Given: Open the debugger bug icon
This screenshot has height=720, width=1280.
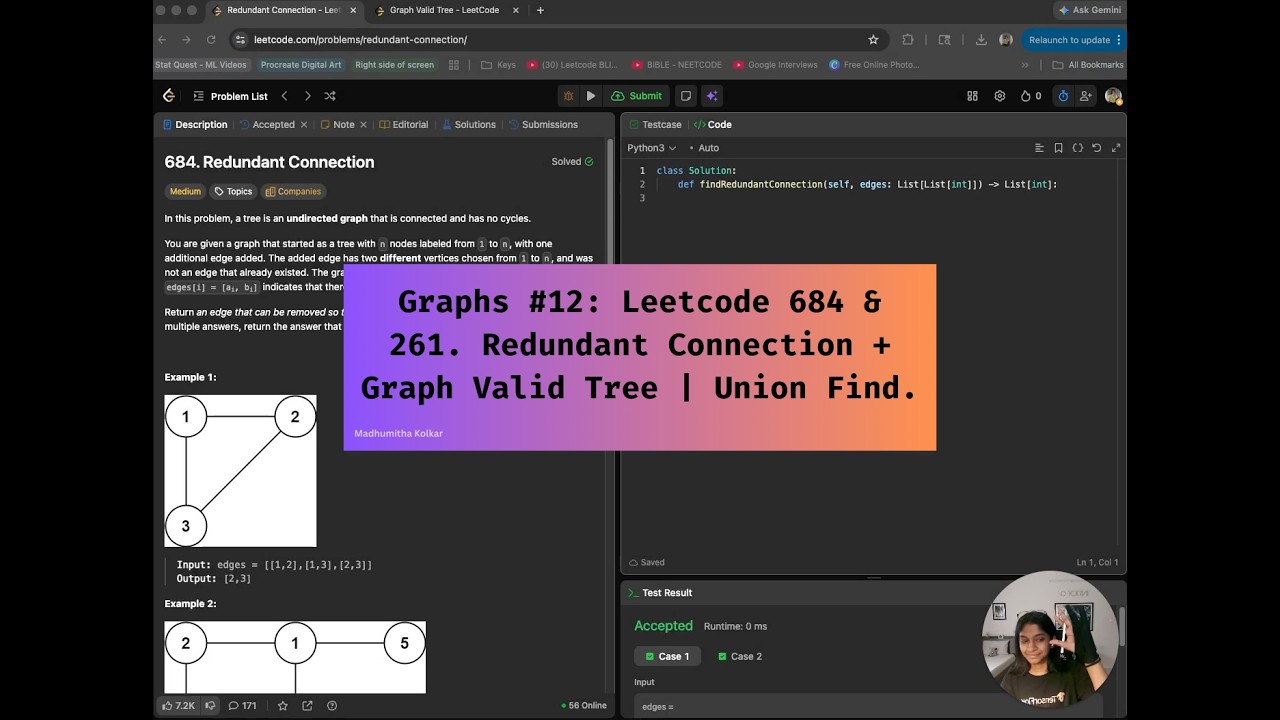Looking at the screenshot, I should click(568, 96).
